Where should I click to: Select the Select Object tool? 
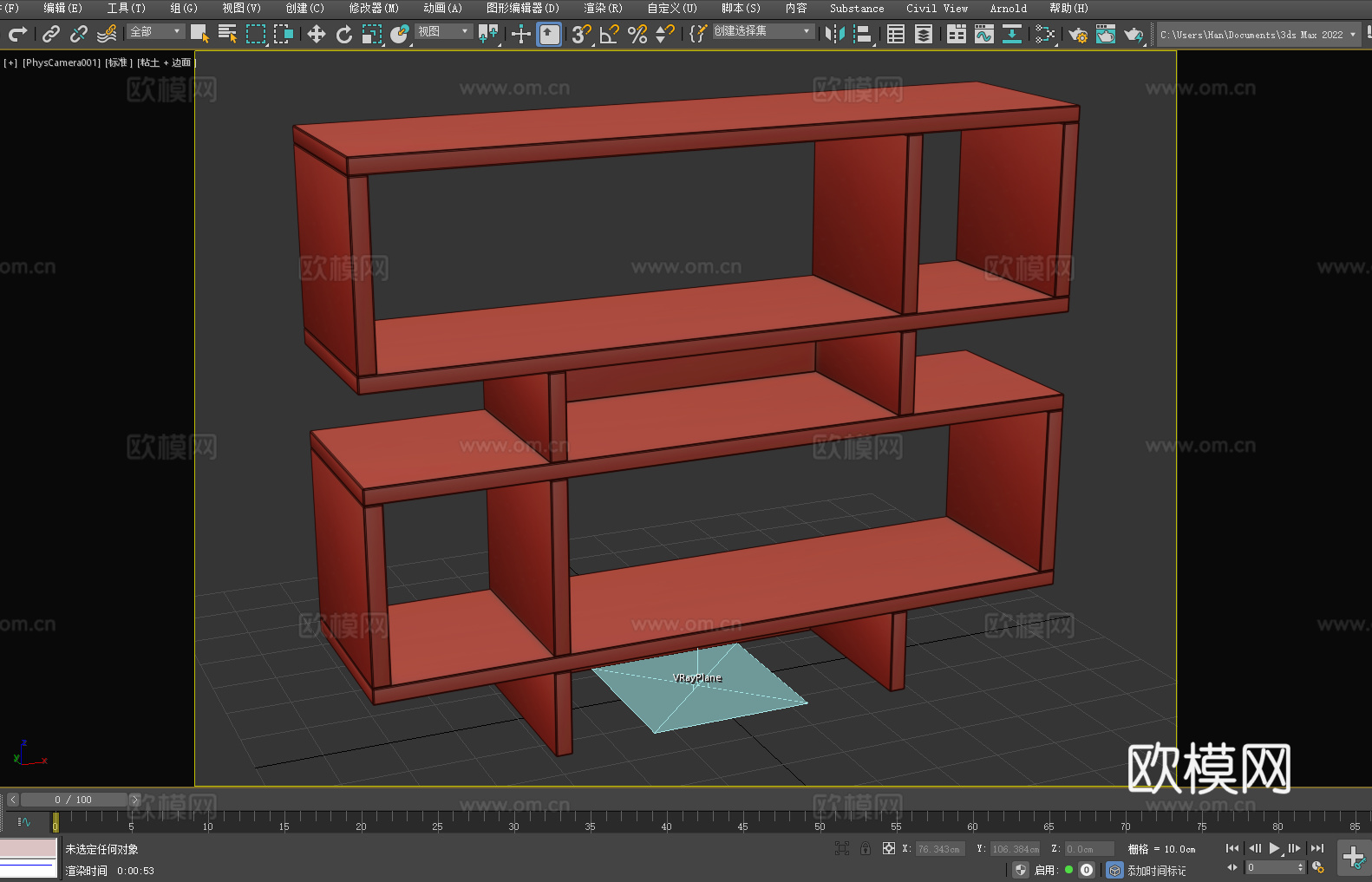click(199, 34)
